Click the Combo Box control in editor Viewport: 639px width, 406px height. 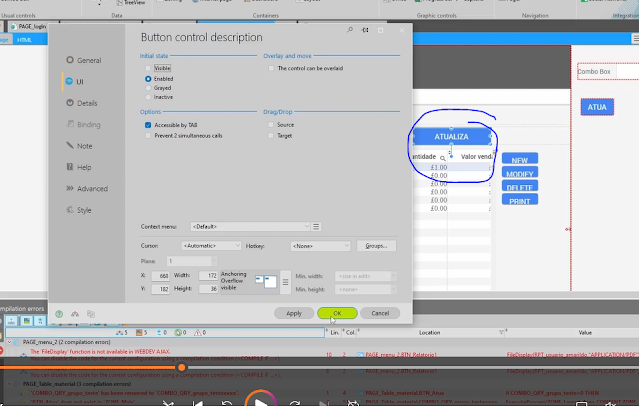click(608, 71)
